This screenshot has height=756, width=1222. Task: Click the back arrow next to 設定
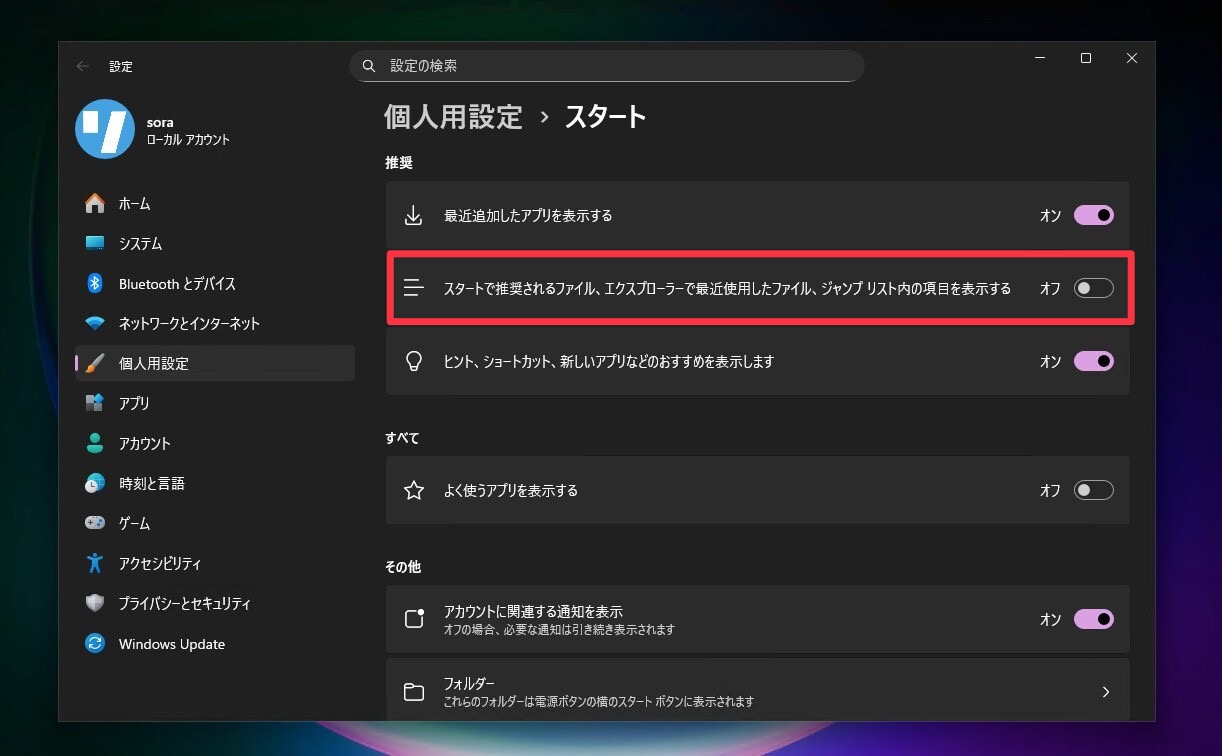83,67
